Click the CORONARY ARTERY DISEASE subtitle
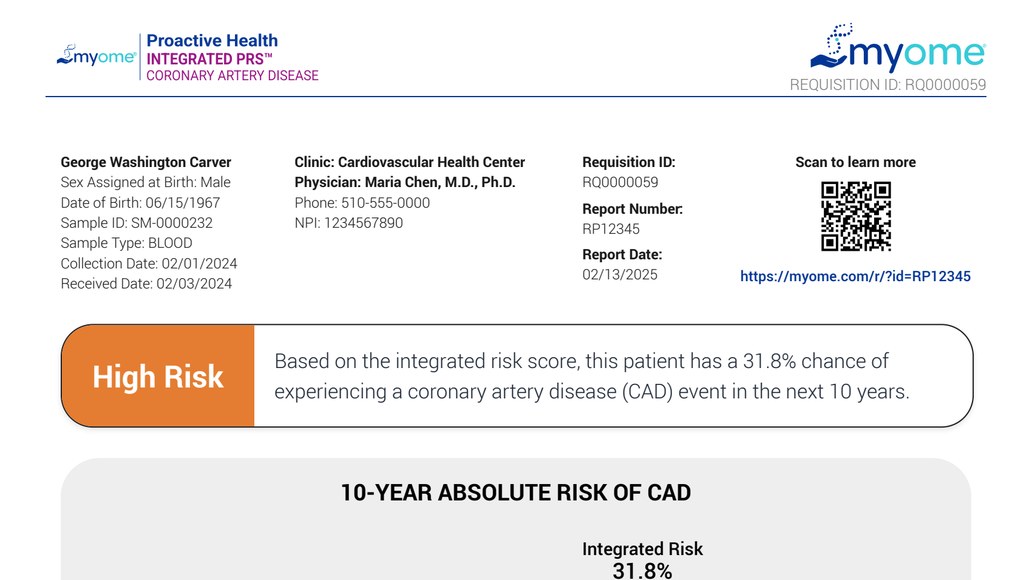 pos(232,76)
